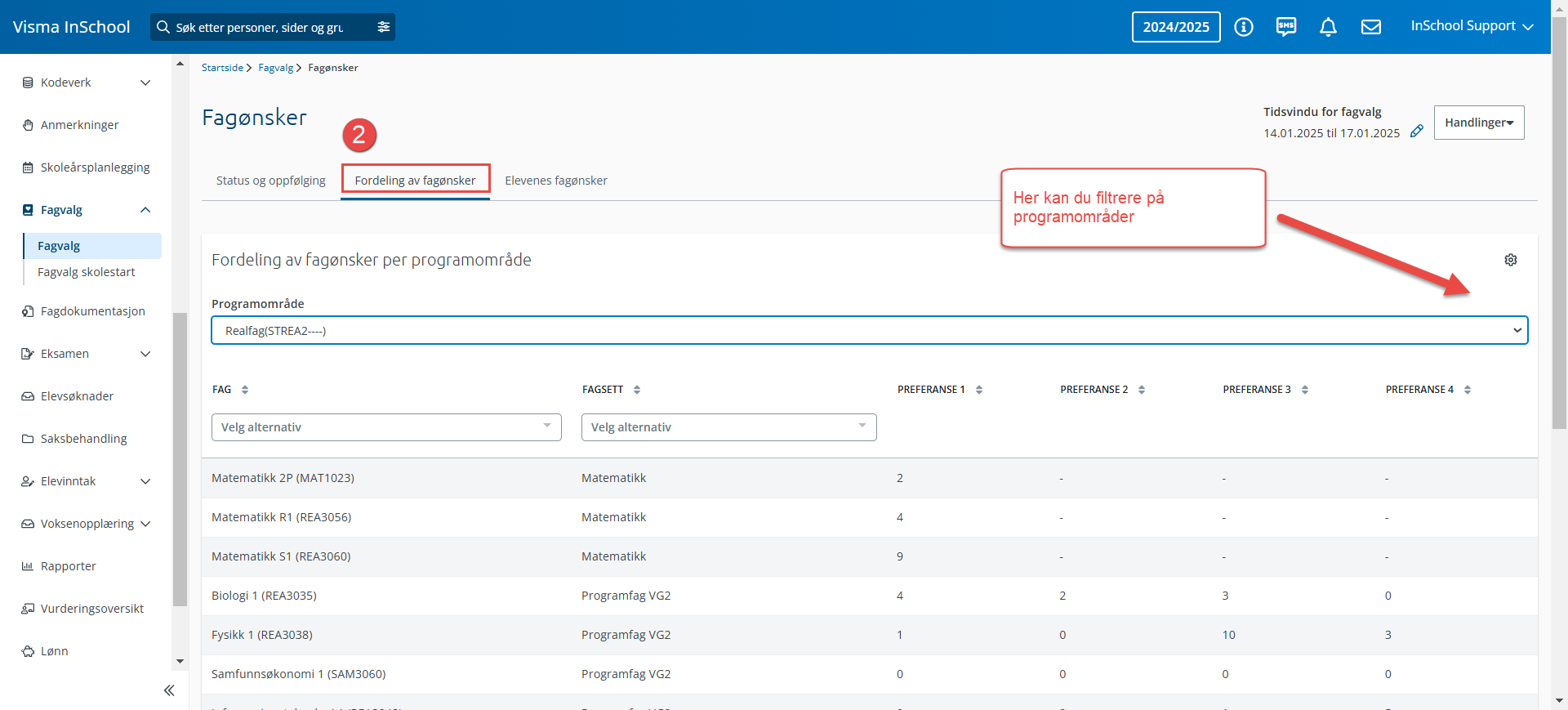Image resolution: width=1568 pixels, height=710 pixels.
Task: Open Anmerkninger in the sidebar
Action: coord(80,125)
